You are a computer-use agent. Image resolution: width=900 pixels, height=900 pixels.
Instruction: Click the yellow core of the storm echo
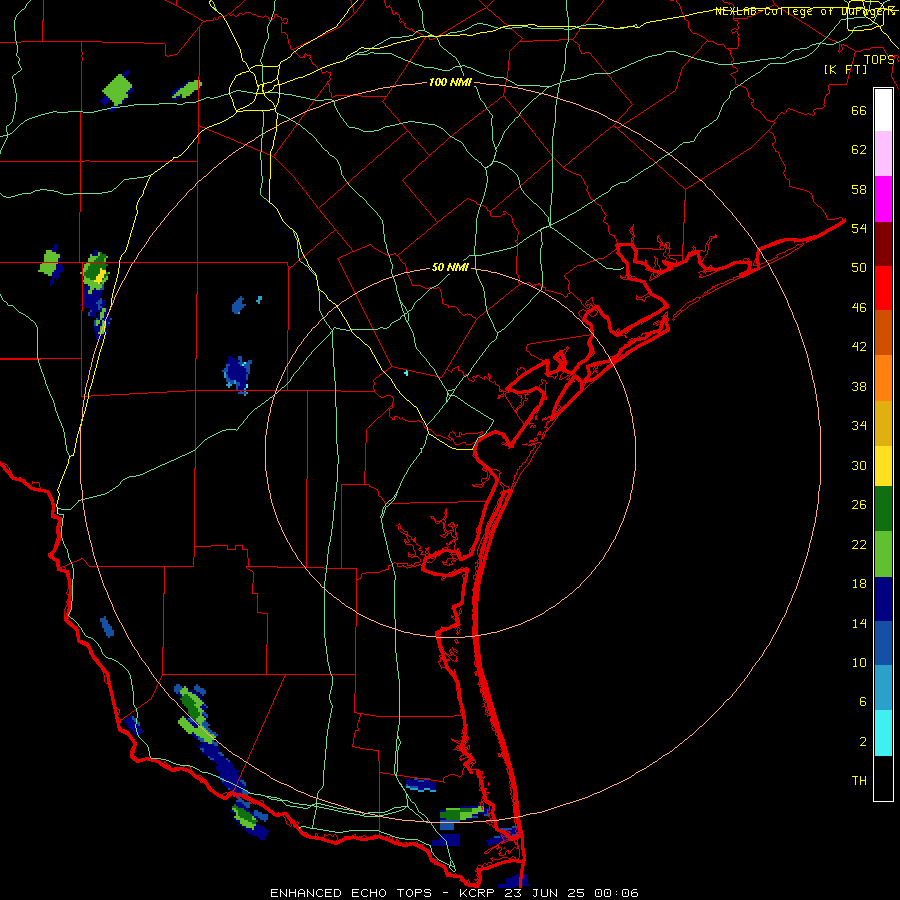click(x=100, y=276)
